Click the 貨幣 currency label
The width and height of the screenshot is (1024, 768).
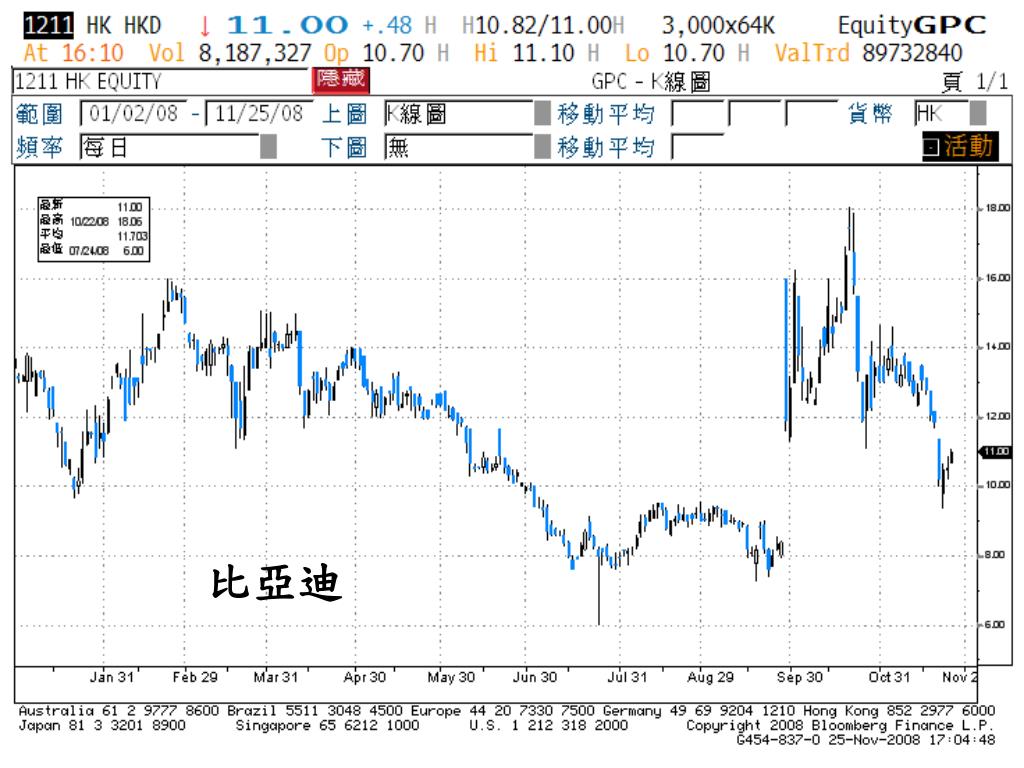click(x=870, y=114)
